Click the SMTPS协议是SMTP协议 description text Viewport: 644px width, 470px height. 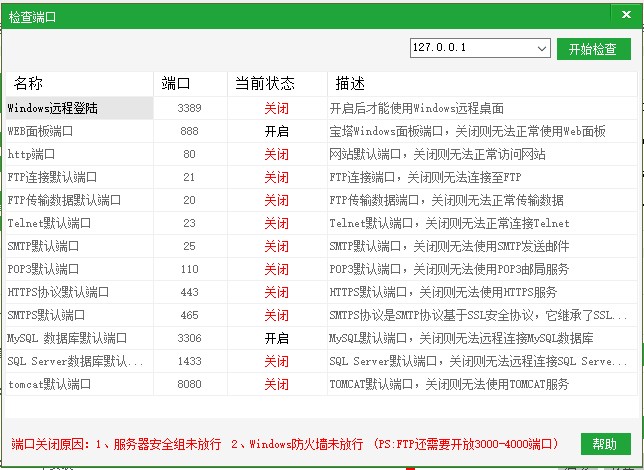click(478, 316)
